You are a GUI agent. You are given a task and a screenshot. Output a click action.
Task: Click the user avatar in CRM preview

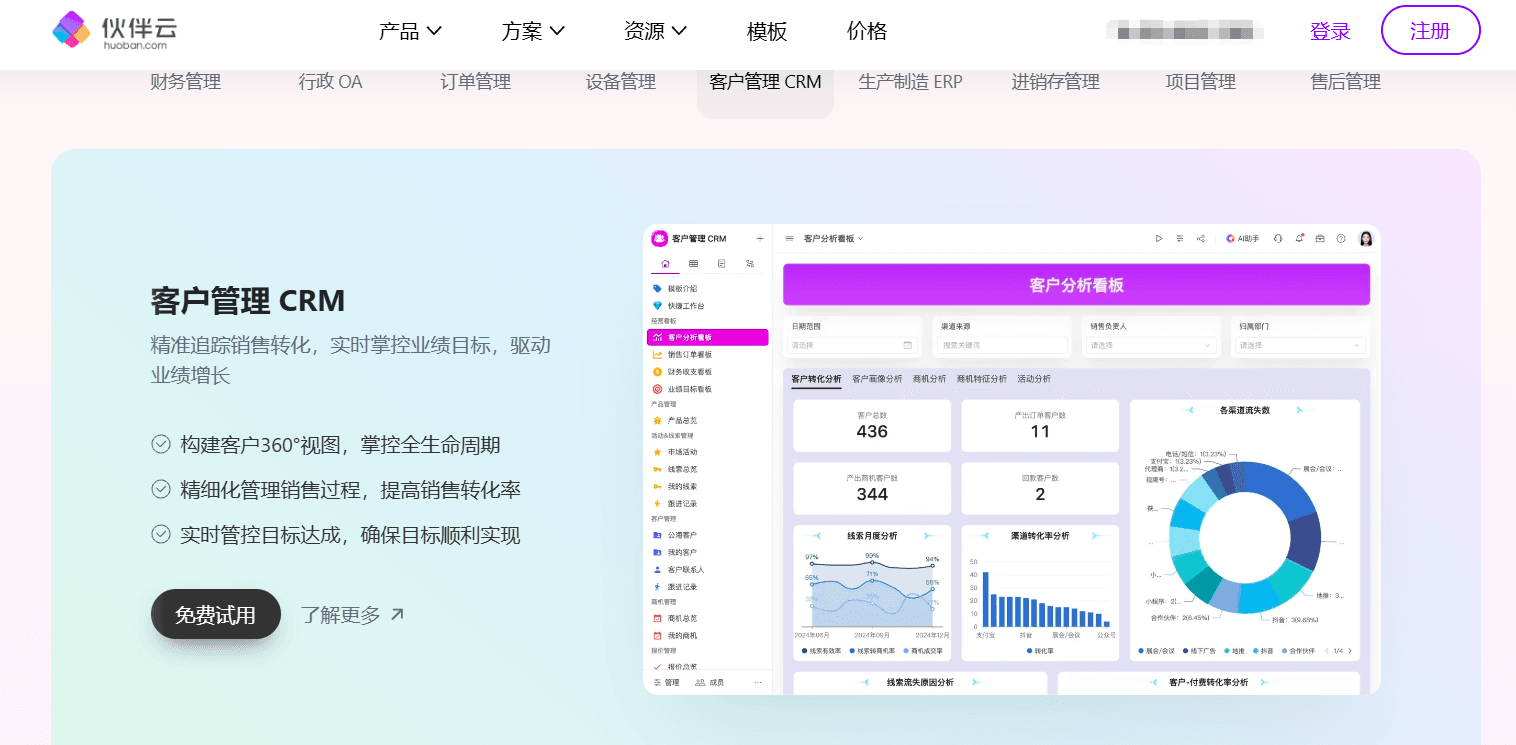(1366, 239)
